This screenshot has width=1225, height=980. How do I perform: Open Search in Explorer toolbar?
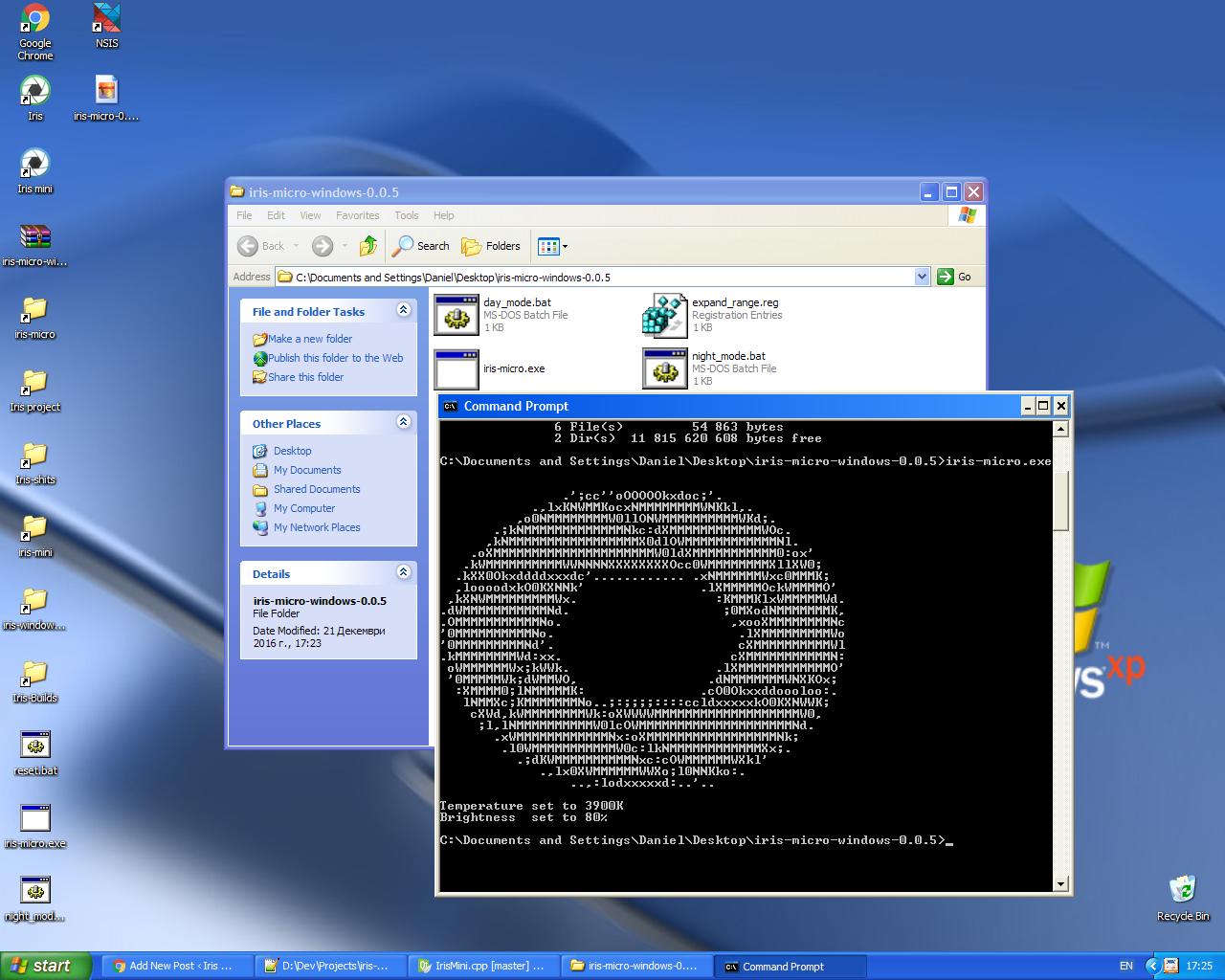421,246
